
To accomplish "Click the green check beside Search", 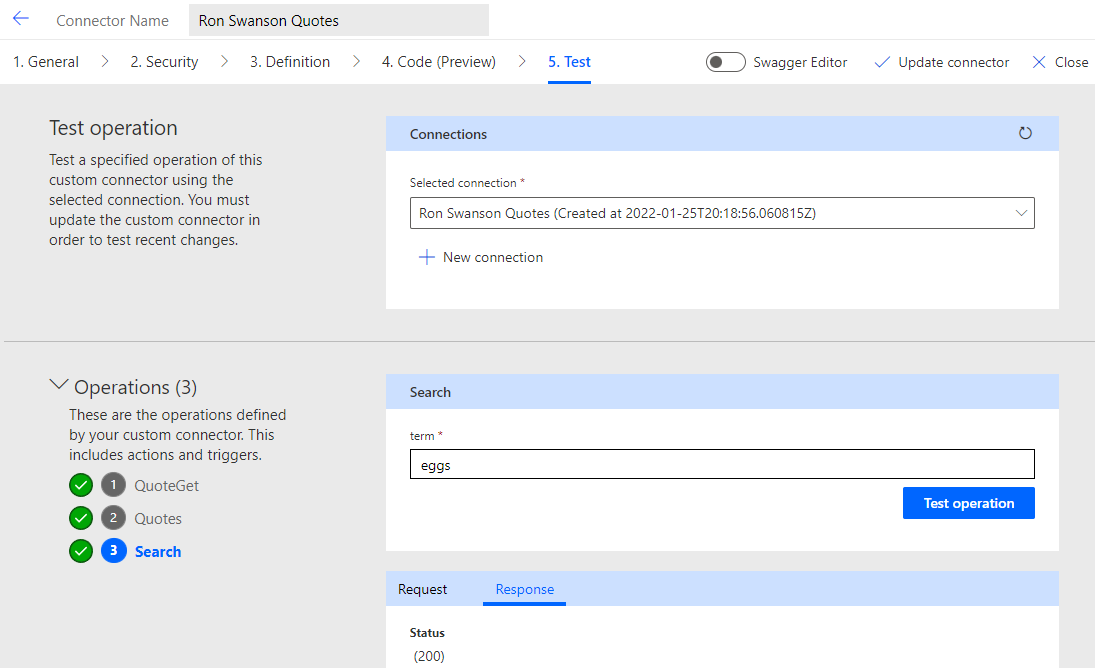I will [81, 551].
